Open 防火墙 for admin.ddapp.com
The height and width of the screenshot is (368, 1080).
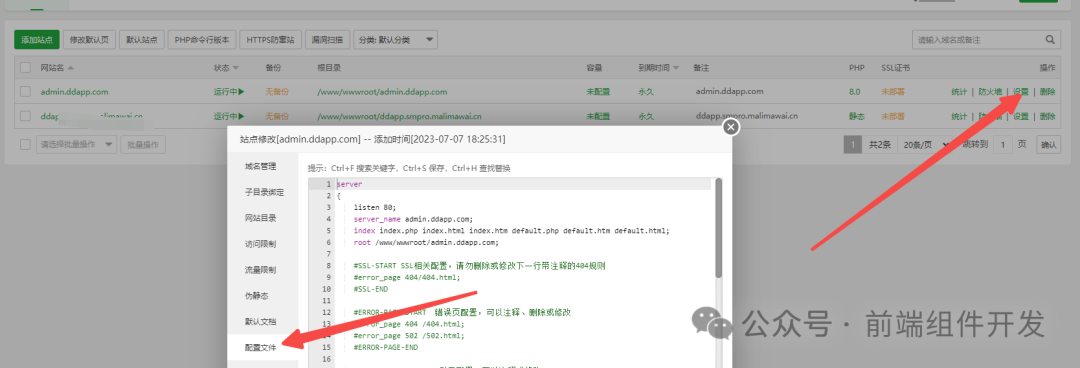click(990, 92)
